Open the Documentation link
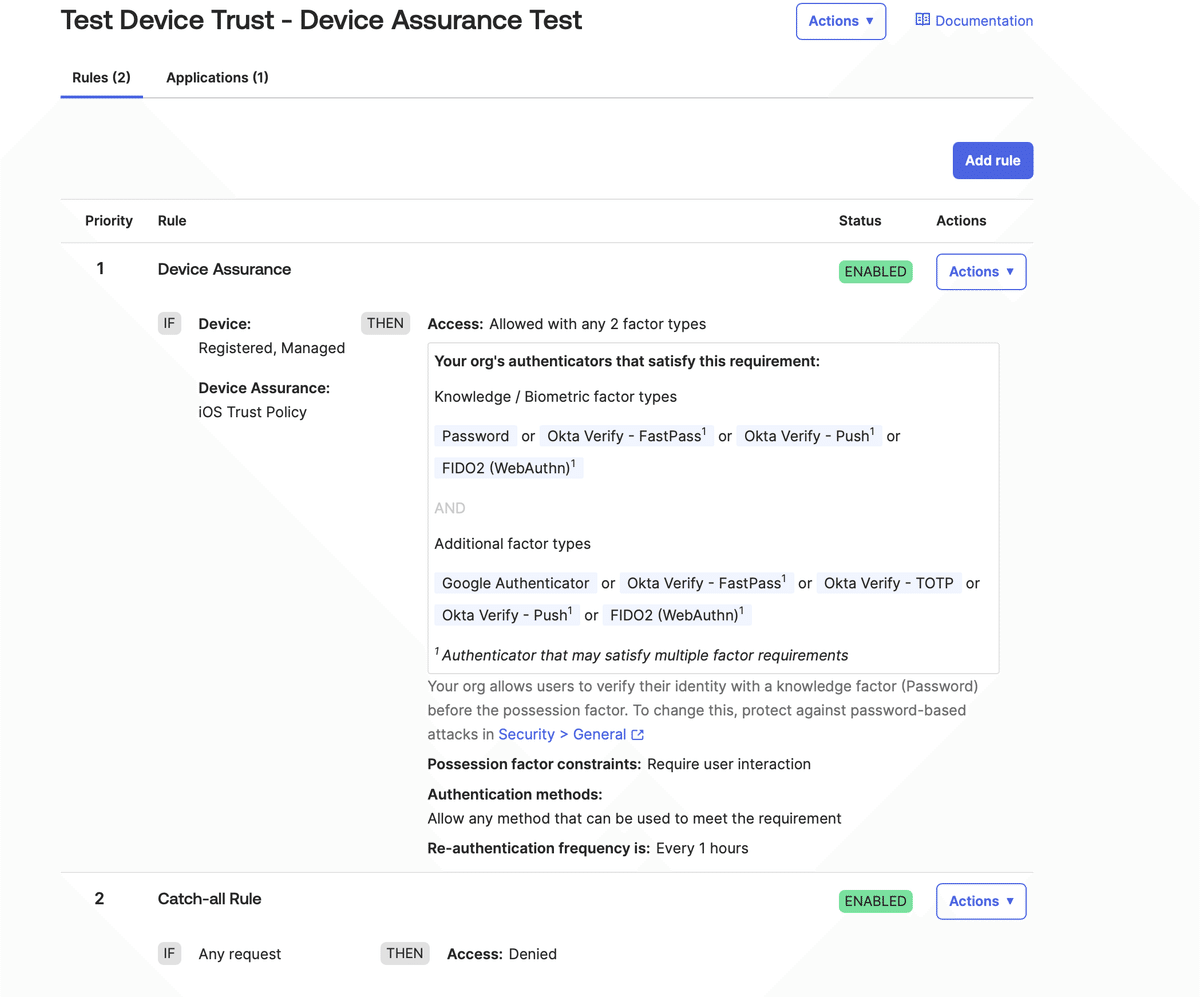The image size is (1200, 997). [x=983, y=20]
